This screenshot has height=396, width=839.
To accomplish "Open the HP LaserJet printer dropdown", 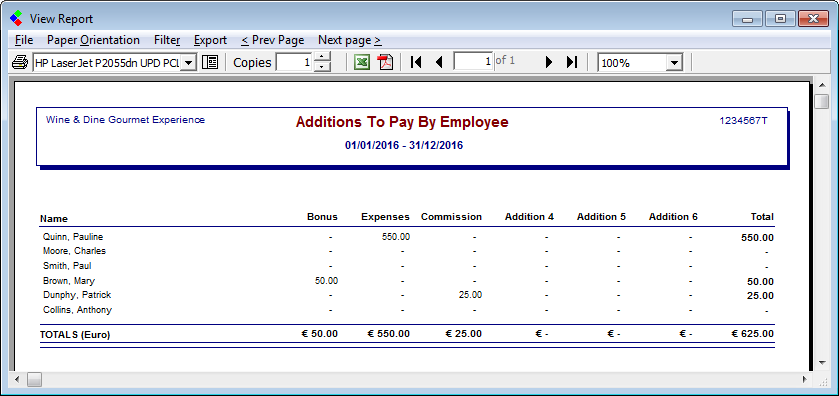I will click(x=188, y=63).
